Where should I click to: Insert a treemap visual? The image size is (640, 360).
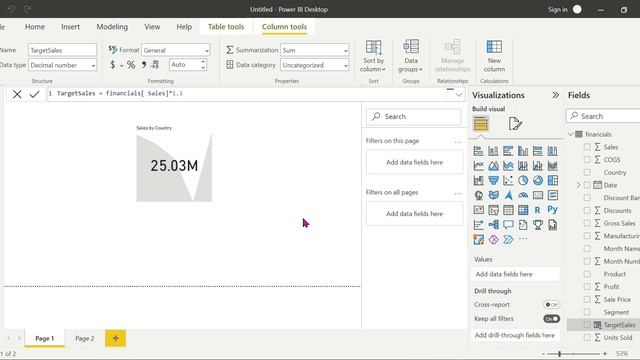(x=552, y=180)
